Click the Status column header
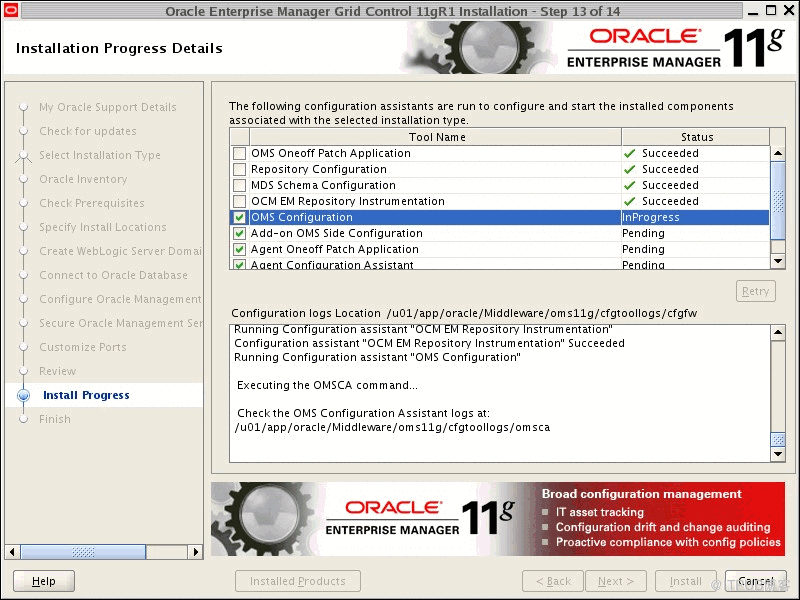800x600 pixels. 696,137
